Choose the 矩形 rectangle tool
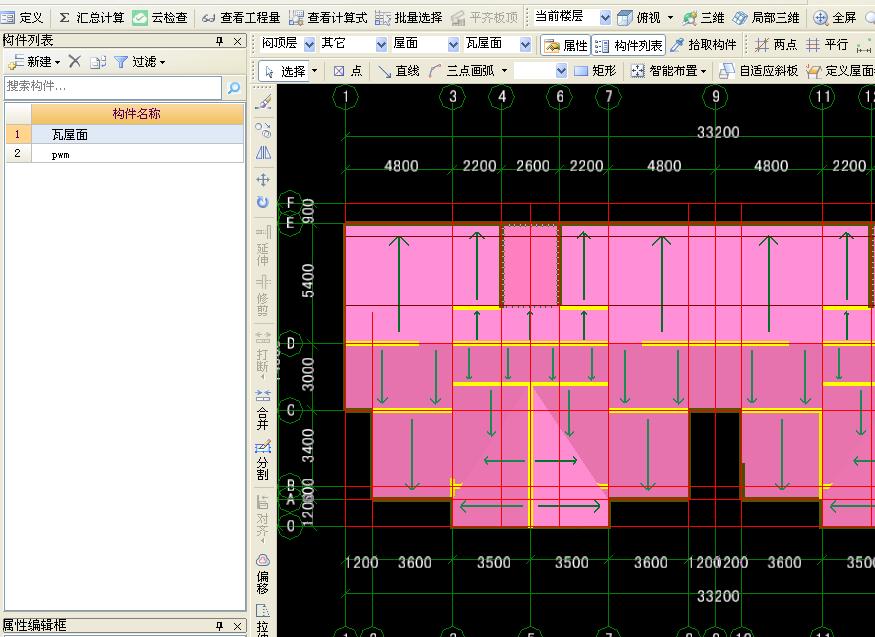 (x=595, y=71)
